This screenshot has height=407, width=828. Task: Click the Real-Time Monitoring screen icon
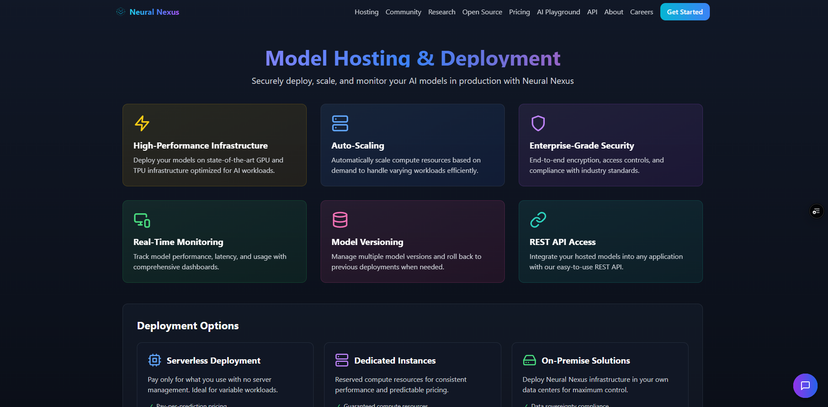(x=142, y=220)
